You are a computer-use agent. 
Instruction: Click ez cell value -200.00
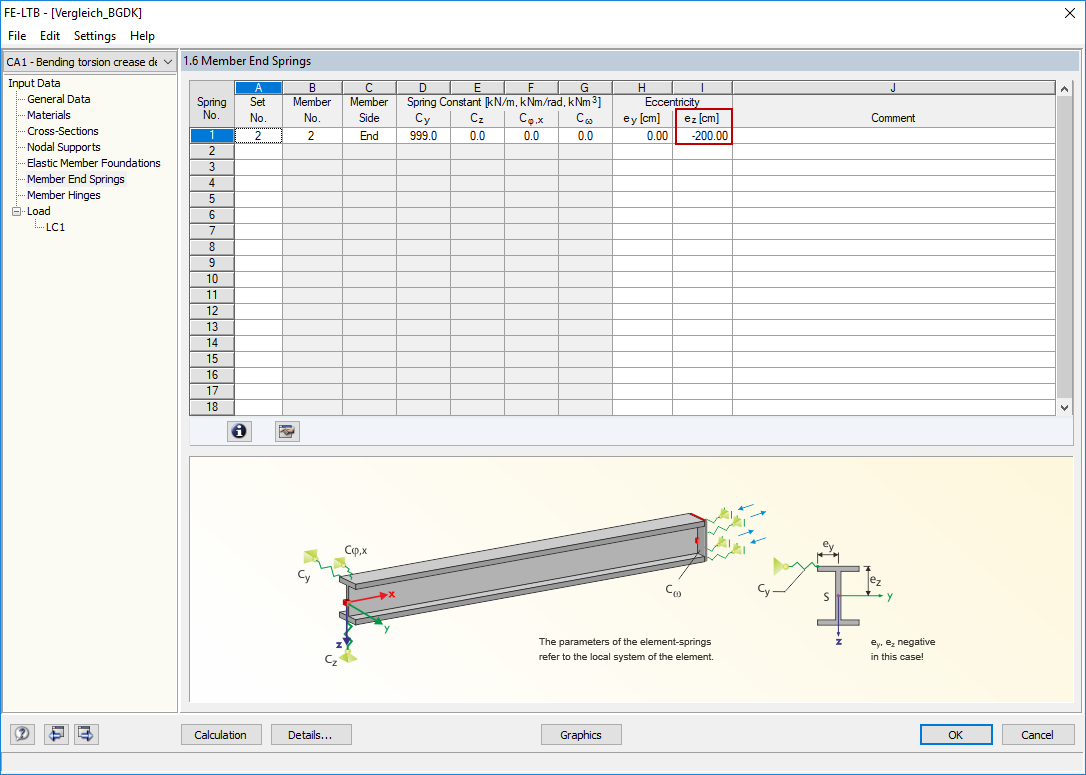click(x=702, y=136)
